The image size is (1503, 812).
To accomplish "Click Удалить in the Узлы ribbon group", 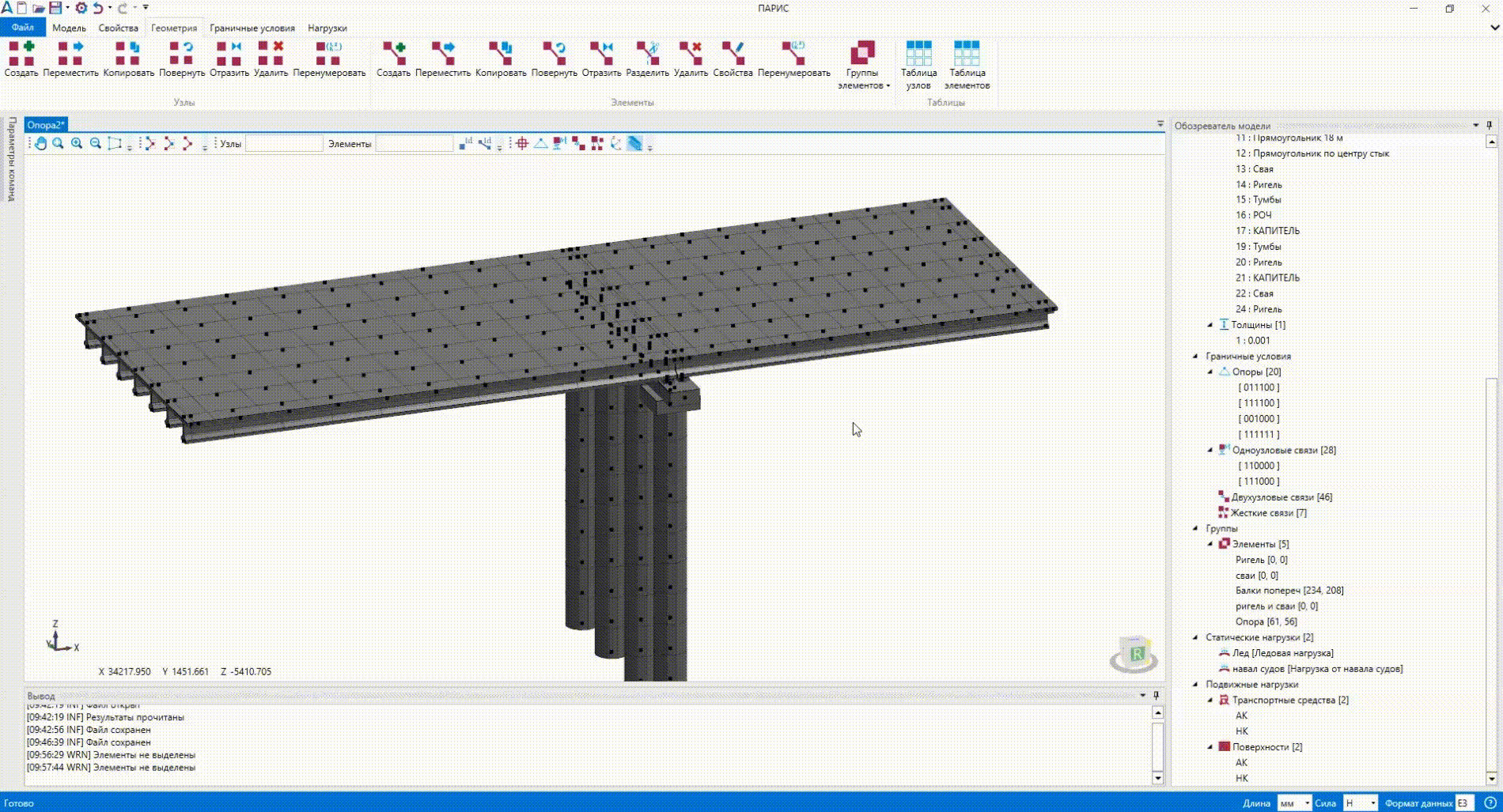I will click(x=271, y=59).
